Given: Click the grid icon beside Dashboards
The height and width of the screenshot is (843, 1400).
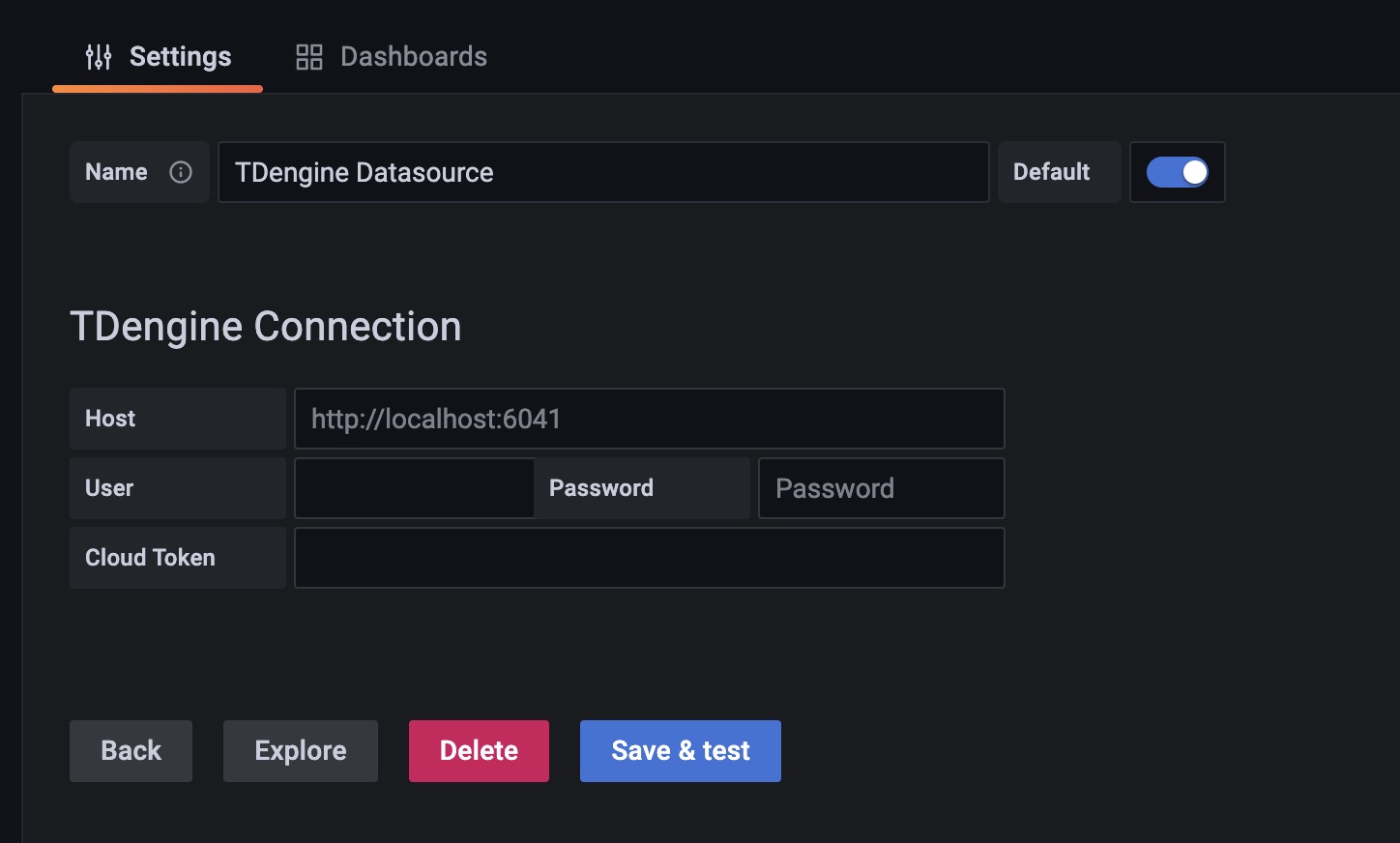Looking at the screenshot, I should click(x=308, y=57).
